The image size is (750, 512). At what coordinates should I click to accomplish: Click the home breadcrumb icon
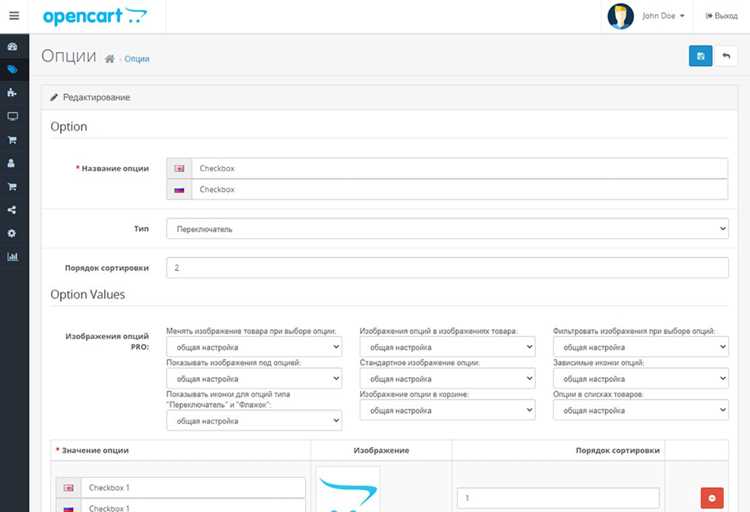(110, 59)
